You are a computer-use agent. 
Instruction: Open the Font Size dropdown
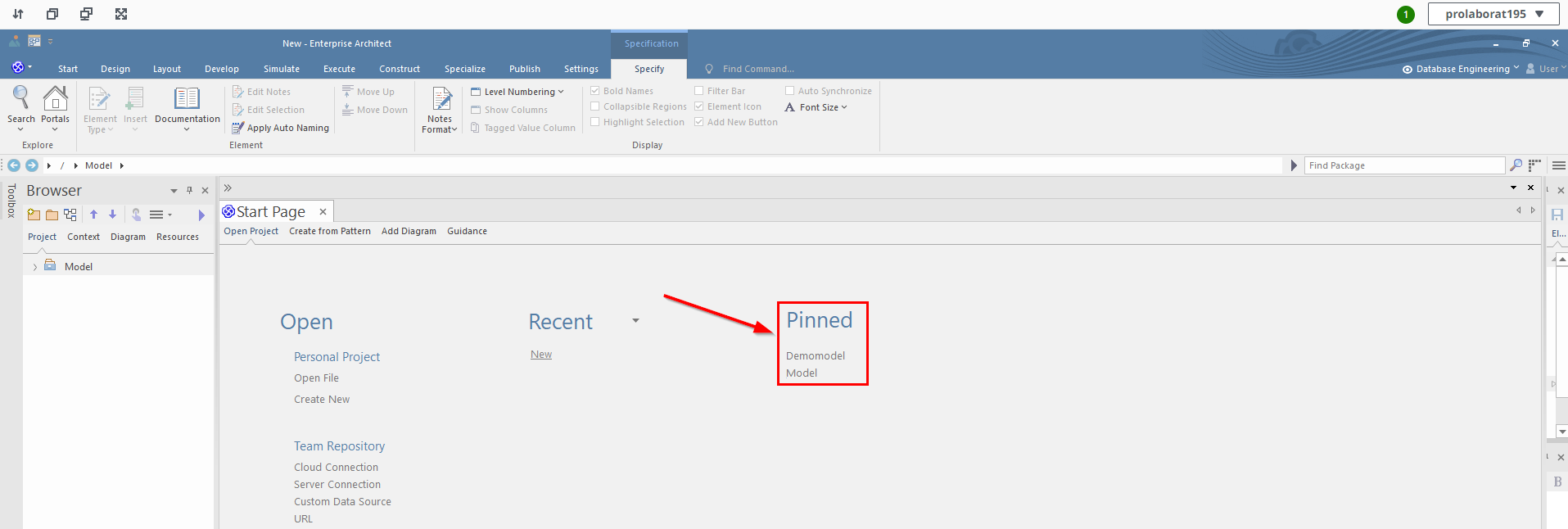(x=816, y=107)
